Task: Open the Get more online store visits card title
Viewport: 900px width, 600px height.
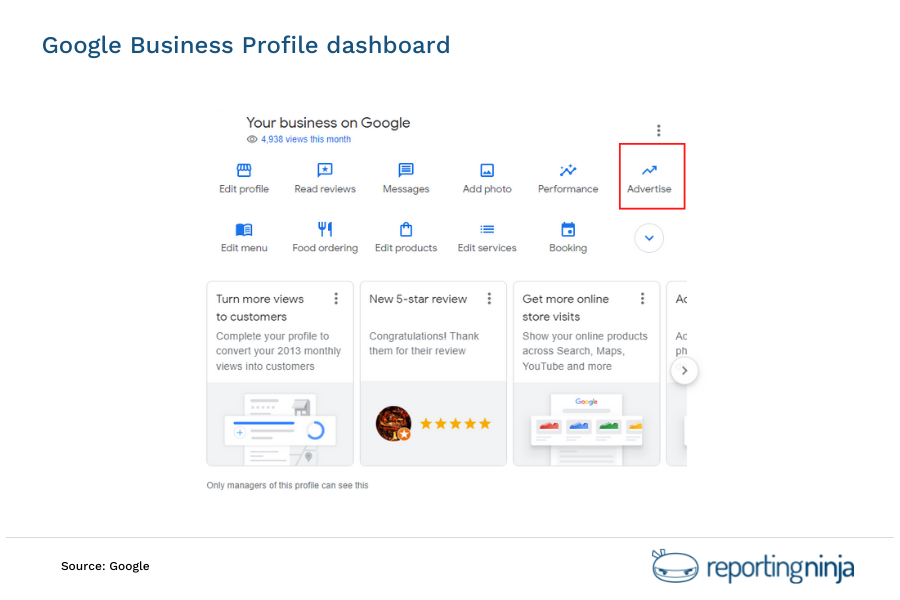Action: pos(565,308)
